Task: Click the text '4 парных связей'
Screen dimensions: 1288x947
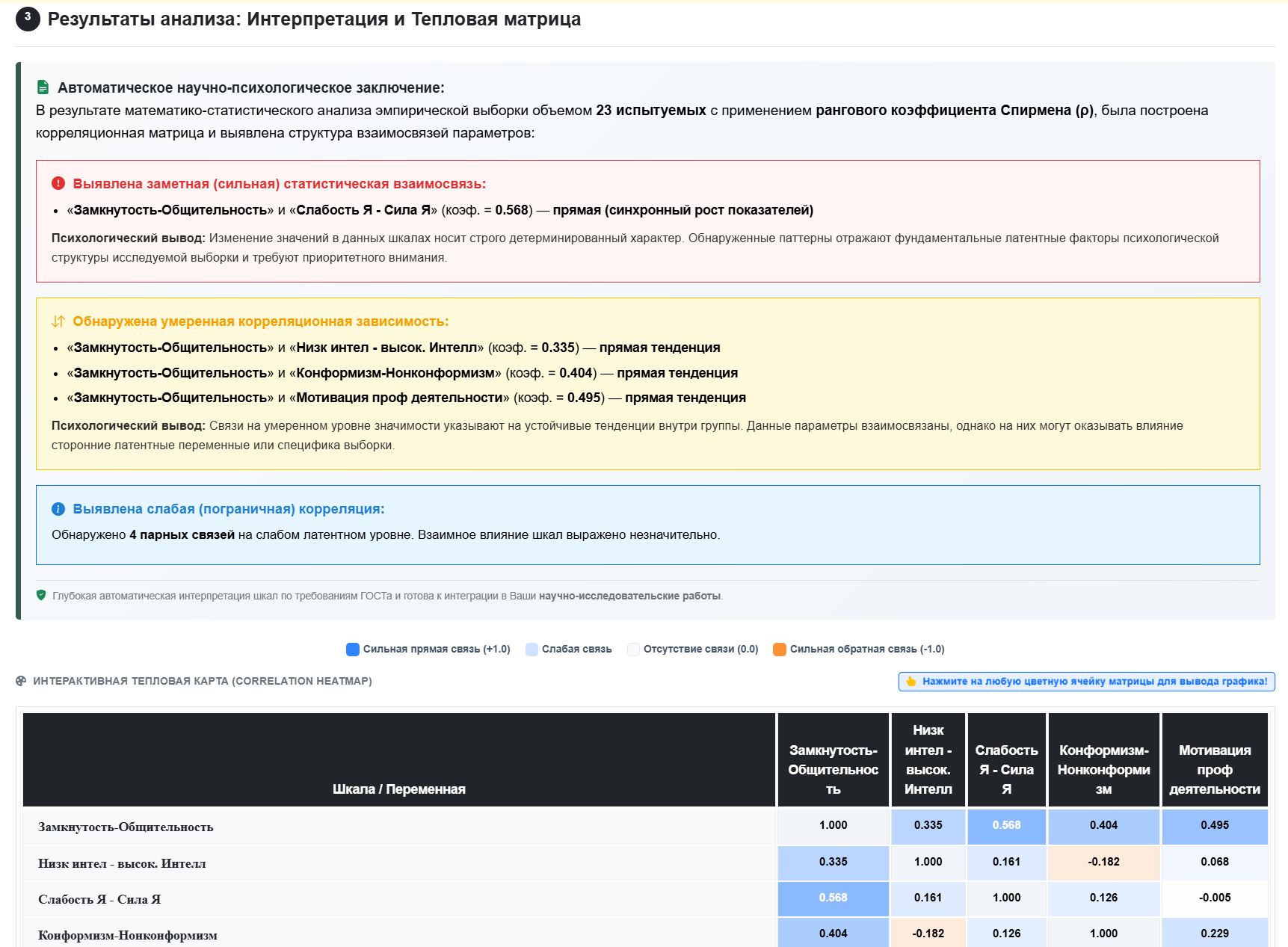Action: tap(182, 535)
